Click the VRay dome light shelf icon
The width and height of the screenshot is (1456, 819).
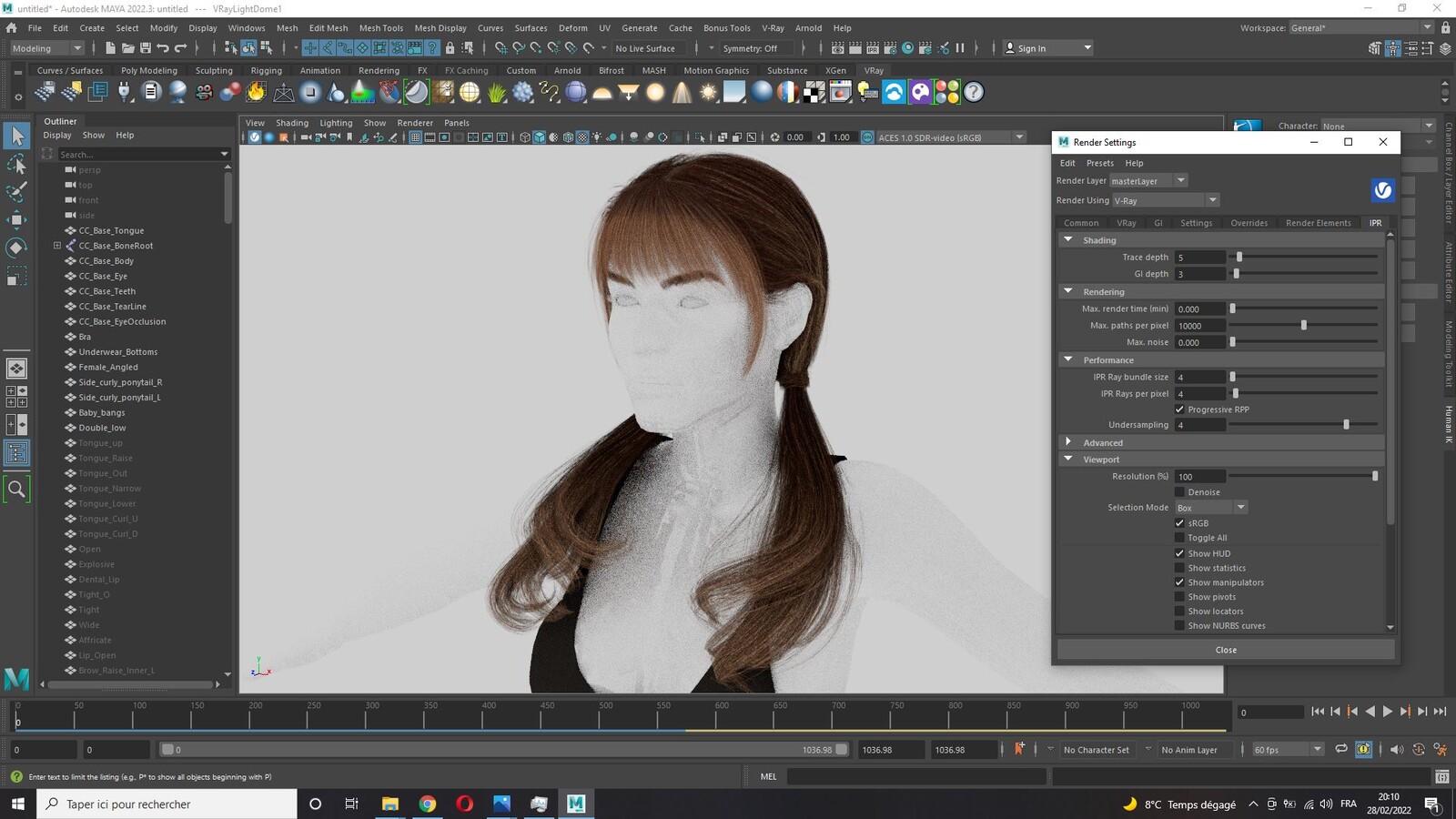coord(602,92)
